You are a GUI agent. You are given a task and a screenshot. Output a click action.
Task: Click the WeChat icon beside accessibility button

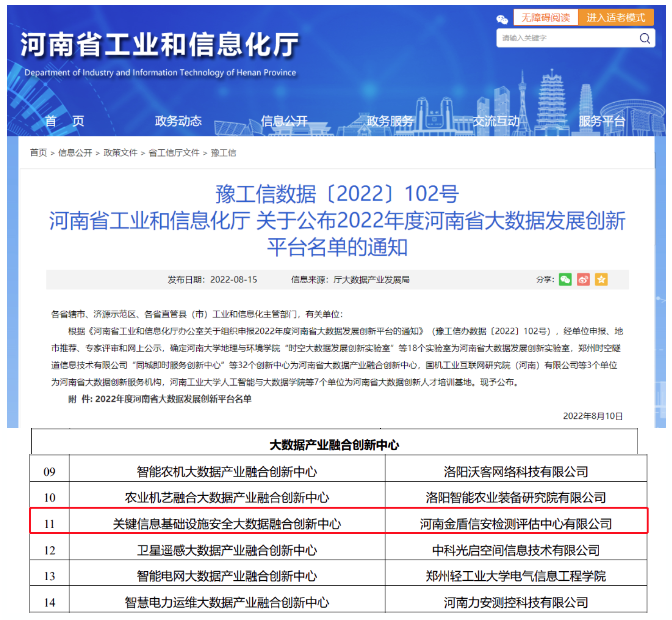click(x=502, y=19)
